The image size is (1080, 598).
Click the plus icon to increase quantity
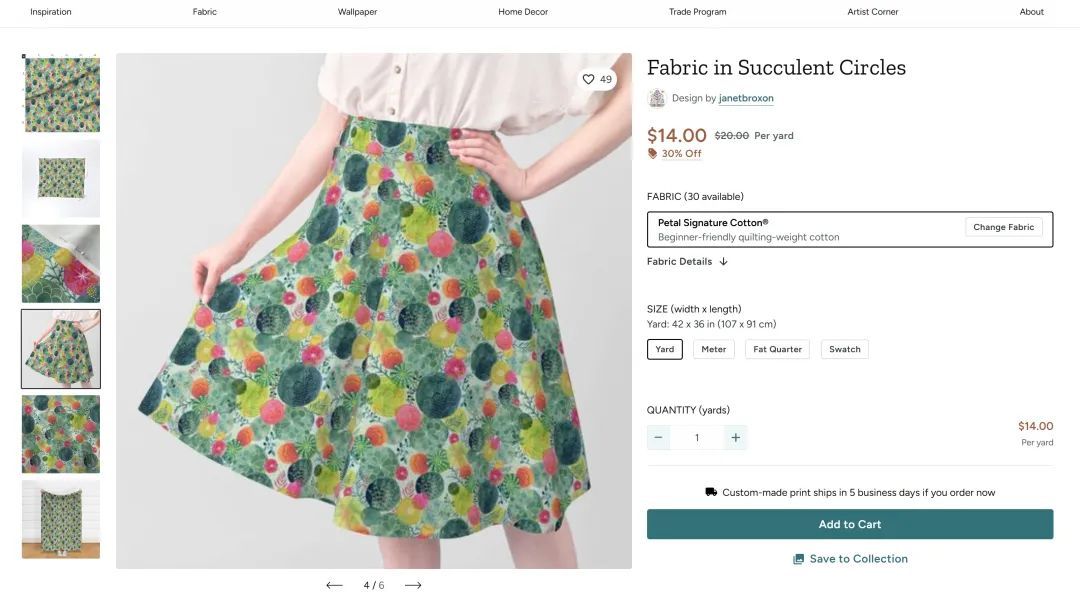coord(736,437)
